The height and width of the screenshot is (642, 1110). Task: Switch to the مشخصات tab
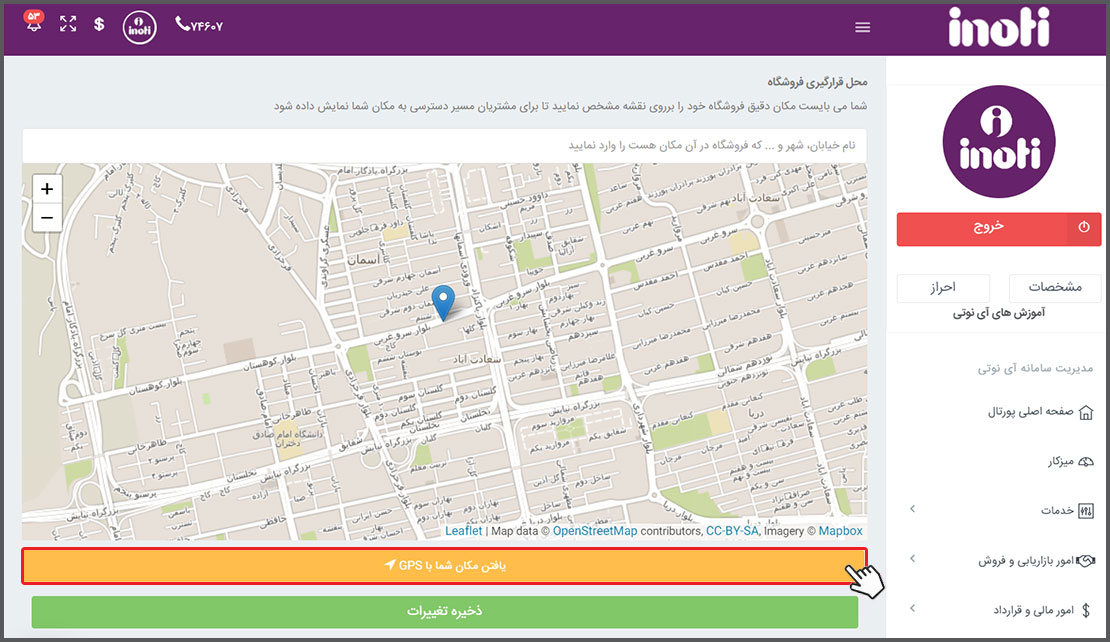tap(1055, 288)
